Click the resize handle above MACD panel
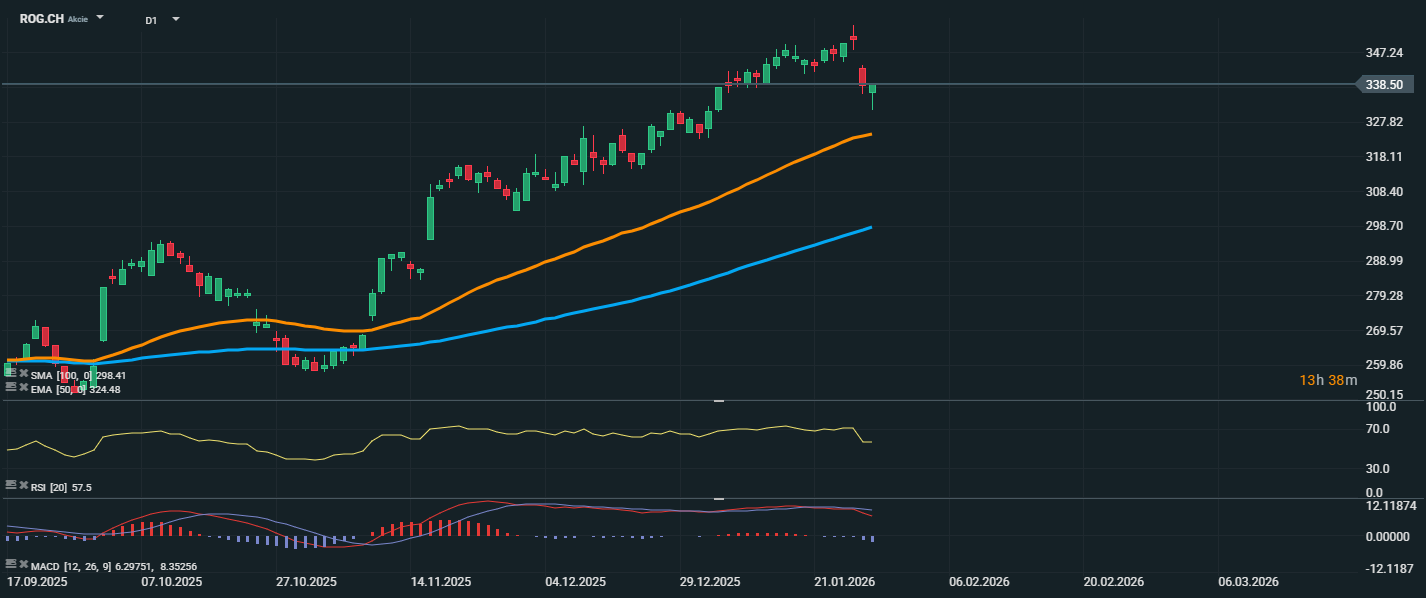Screen dimensions: 1426x598 [x=718, y=498]
